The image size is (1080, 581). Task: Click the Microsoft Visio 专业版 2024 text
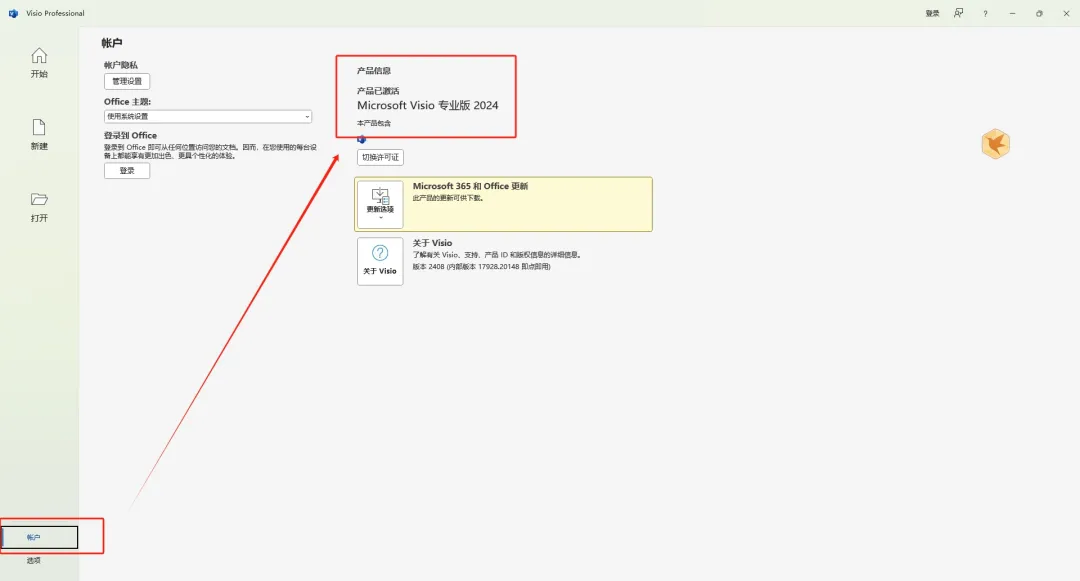pyautogui.click(x=428, y=105)
